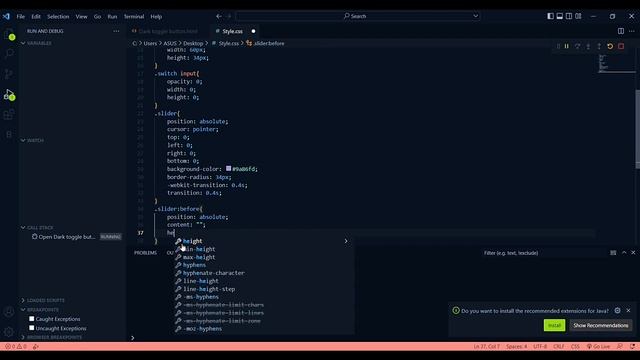
Task: Click the debug Step Over icon
Action: click(x=577, y=47)
